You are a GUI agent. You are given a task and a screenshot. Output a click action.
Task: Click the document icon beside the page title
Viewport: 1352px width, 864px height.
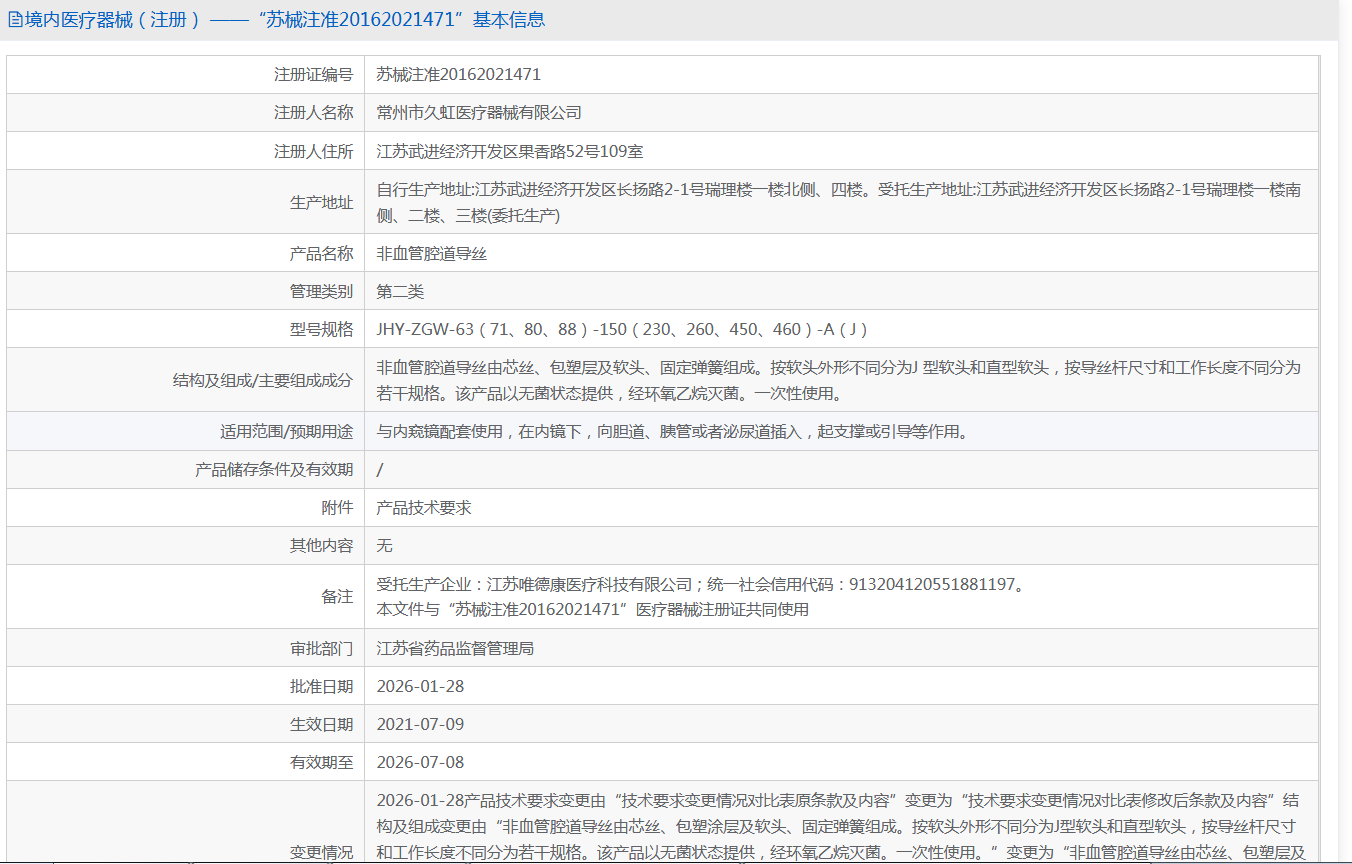(15, 20)
